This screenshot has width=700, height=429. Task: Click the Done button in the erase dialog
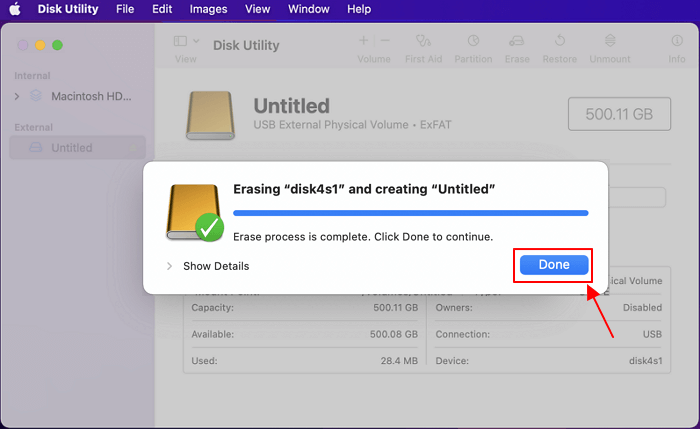coord(553,265)
